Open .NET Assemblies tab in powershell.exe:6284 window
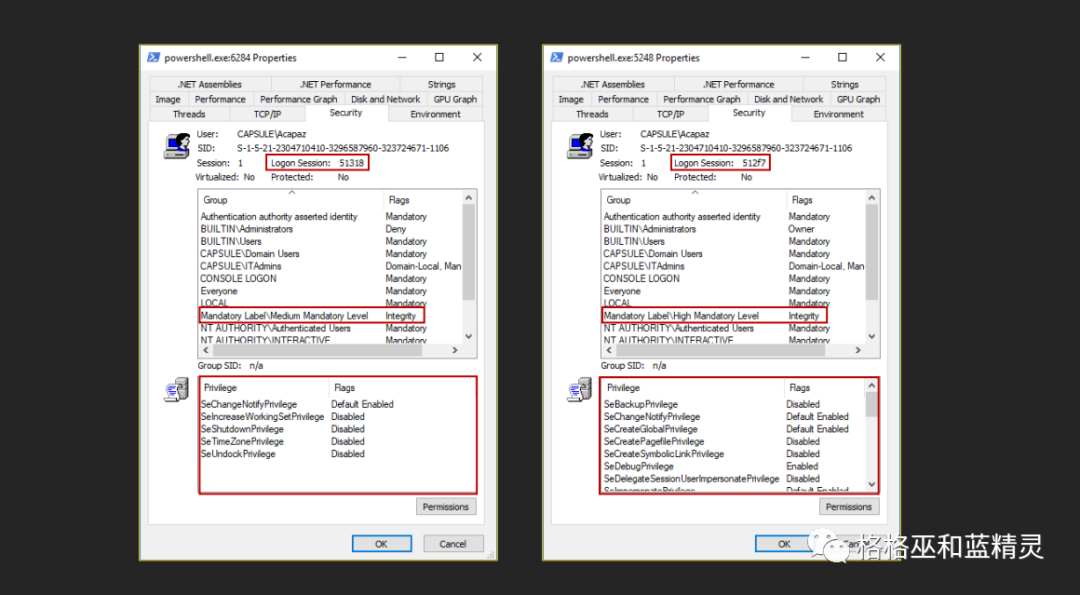The width and height of the screenshot is (1080, 595). coord(209,84)
